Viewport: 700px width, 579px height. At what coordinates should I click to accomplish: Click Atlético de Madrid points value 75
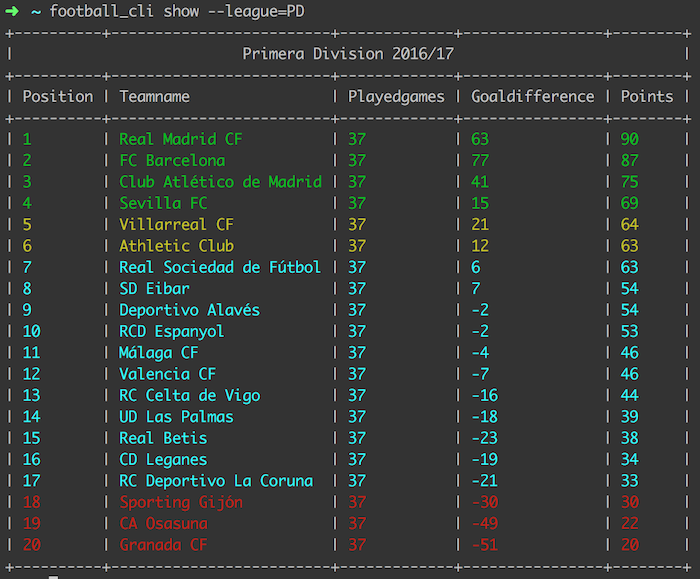point(629,182)
